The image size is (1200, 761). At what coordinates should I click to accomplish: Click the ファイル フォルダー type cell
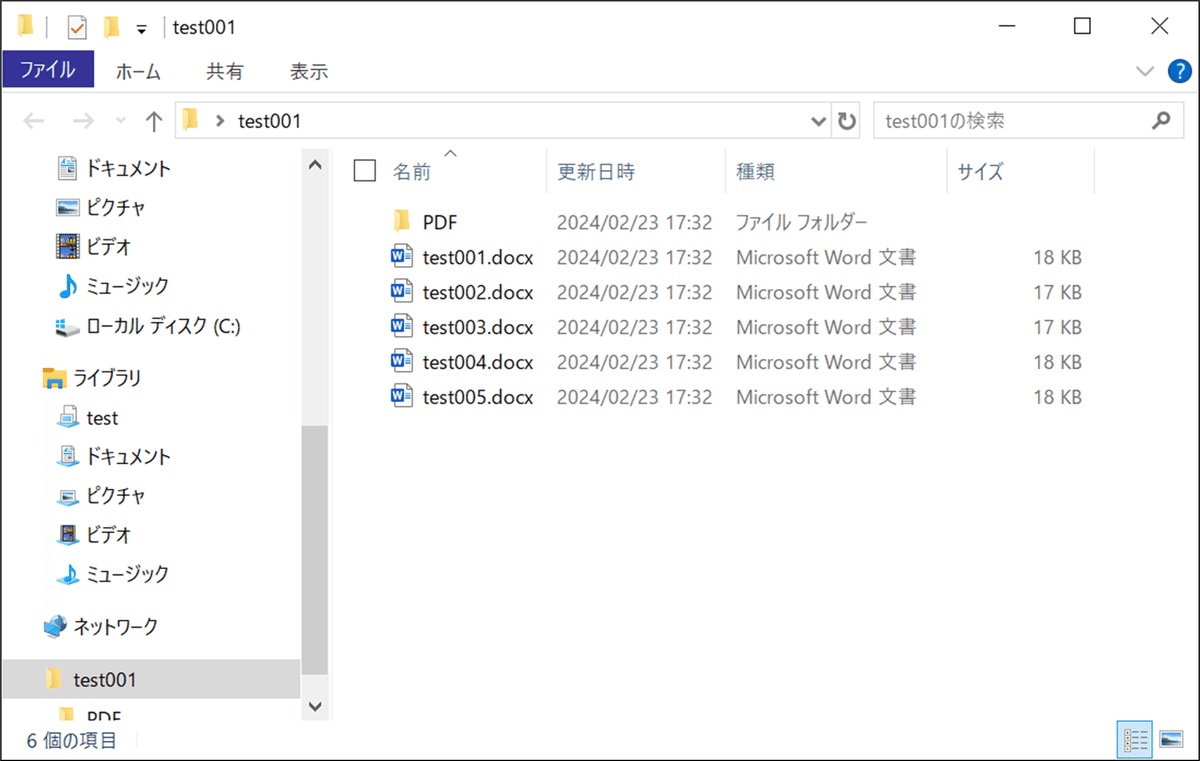coord(802,222)
